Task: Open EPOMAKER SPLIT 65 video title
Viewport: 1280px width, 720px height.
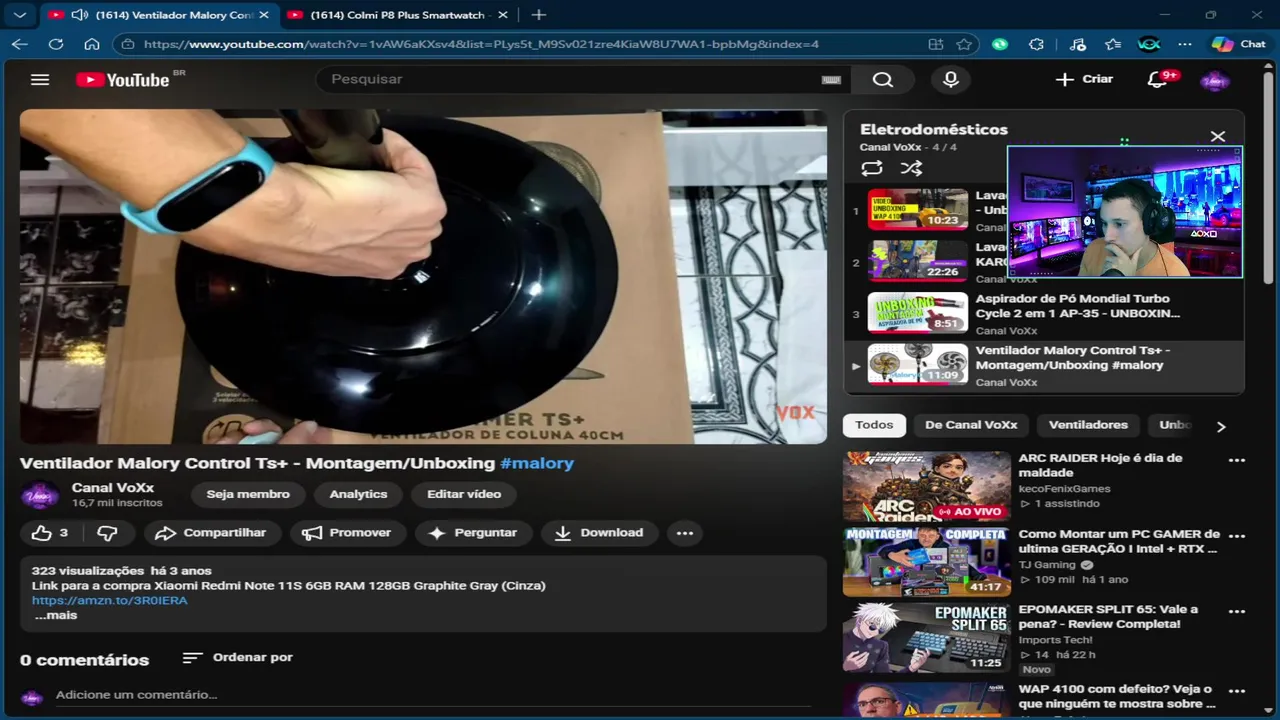Action: point(1107,616)
